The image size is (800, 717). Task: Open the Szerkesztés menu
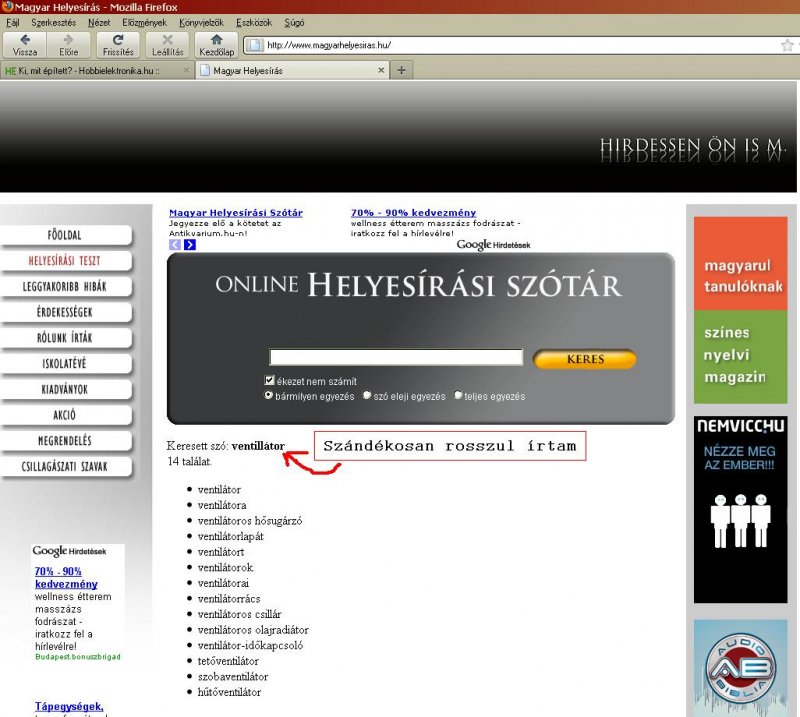[53, 22]
